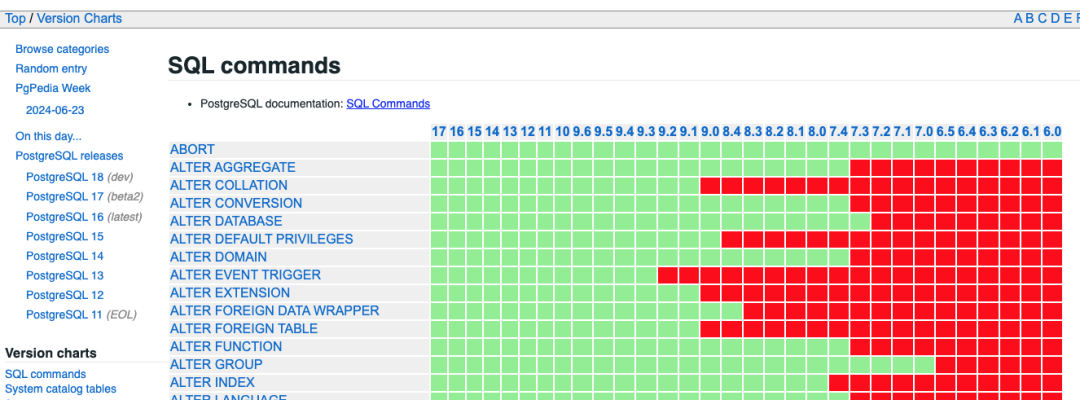This screenshot has height=400, width=1080.
Task: Select version 14 column header
Action: coord(492,131)
